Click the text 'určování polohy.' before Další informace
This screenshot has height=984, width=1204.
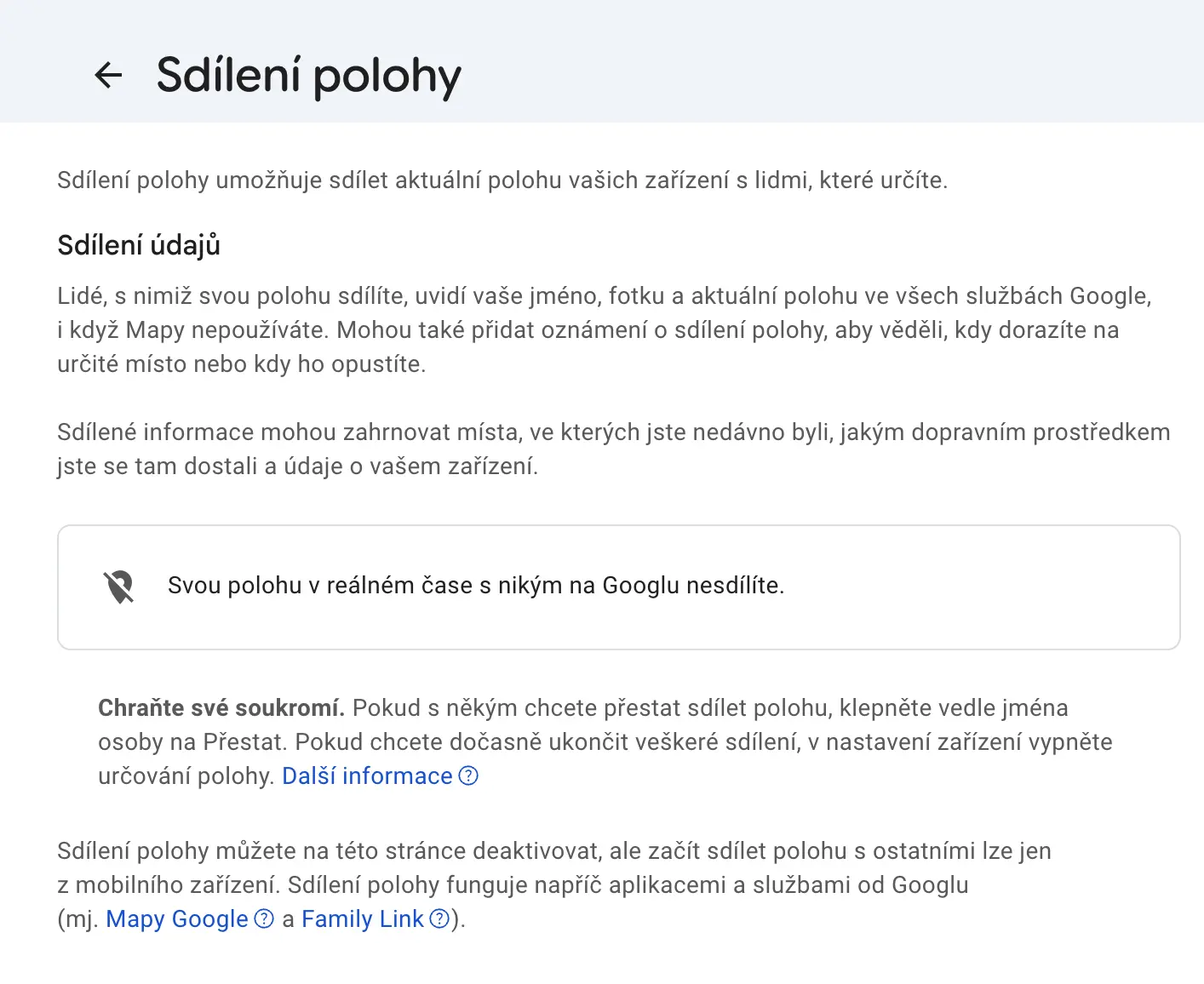pos(186,775)
